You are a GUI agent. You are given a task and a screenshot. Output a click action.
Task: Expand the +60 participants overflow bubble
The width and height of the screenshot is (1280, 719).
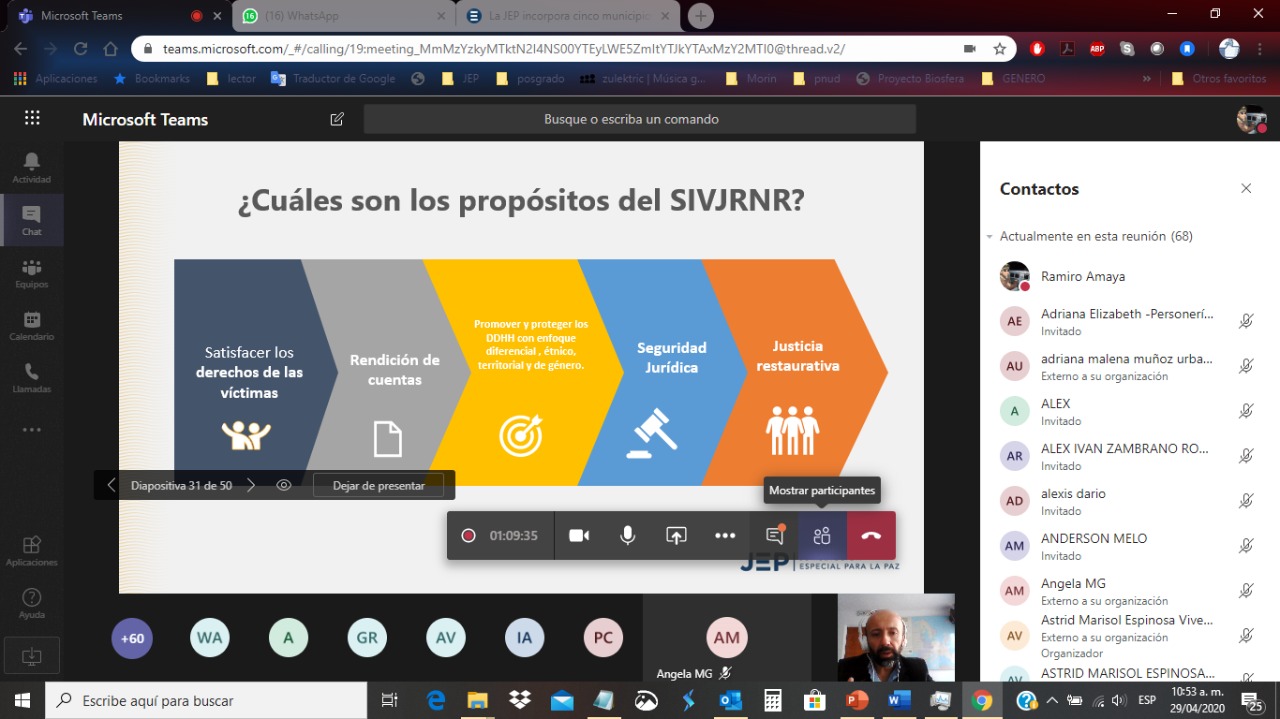tap(132, 638)
